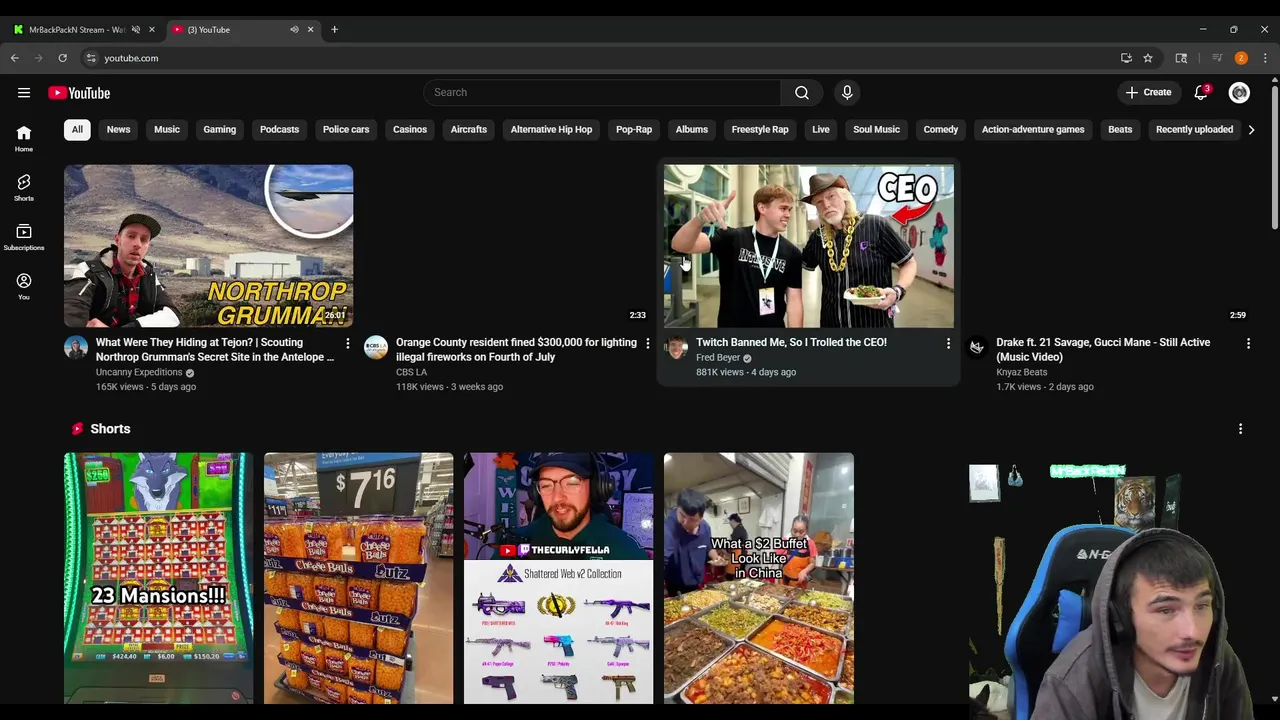This screenshot has width=1280, height=720.
Task: Bookmark this page with the star icon
Action: click(x=1148, y=58)
